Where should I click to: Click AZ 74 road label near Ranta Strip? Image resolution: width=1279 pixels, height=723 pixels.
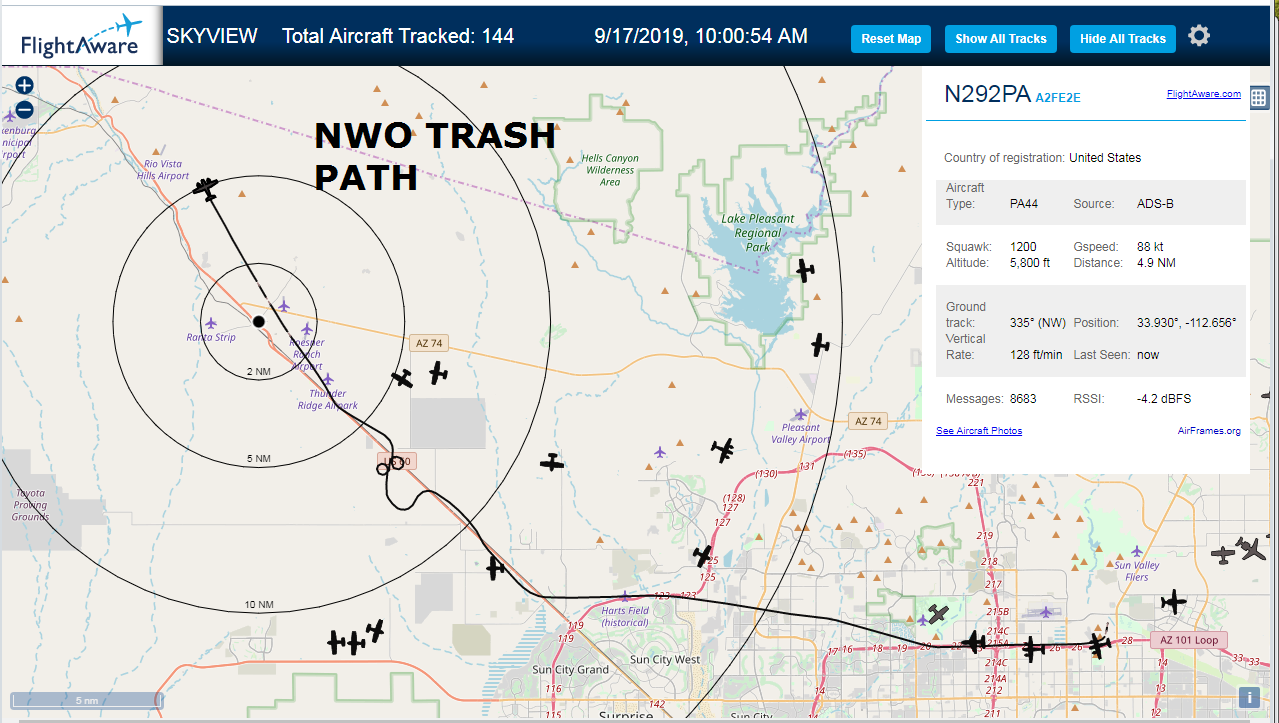tap(428, 343)
